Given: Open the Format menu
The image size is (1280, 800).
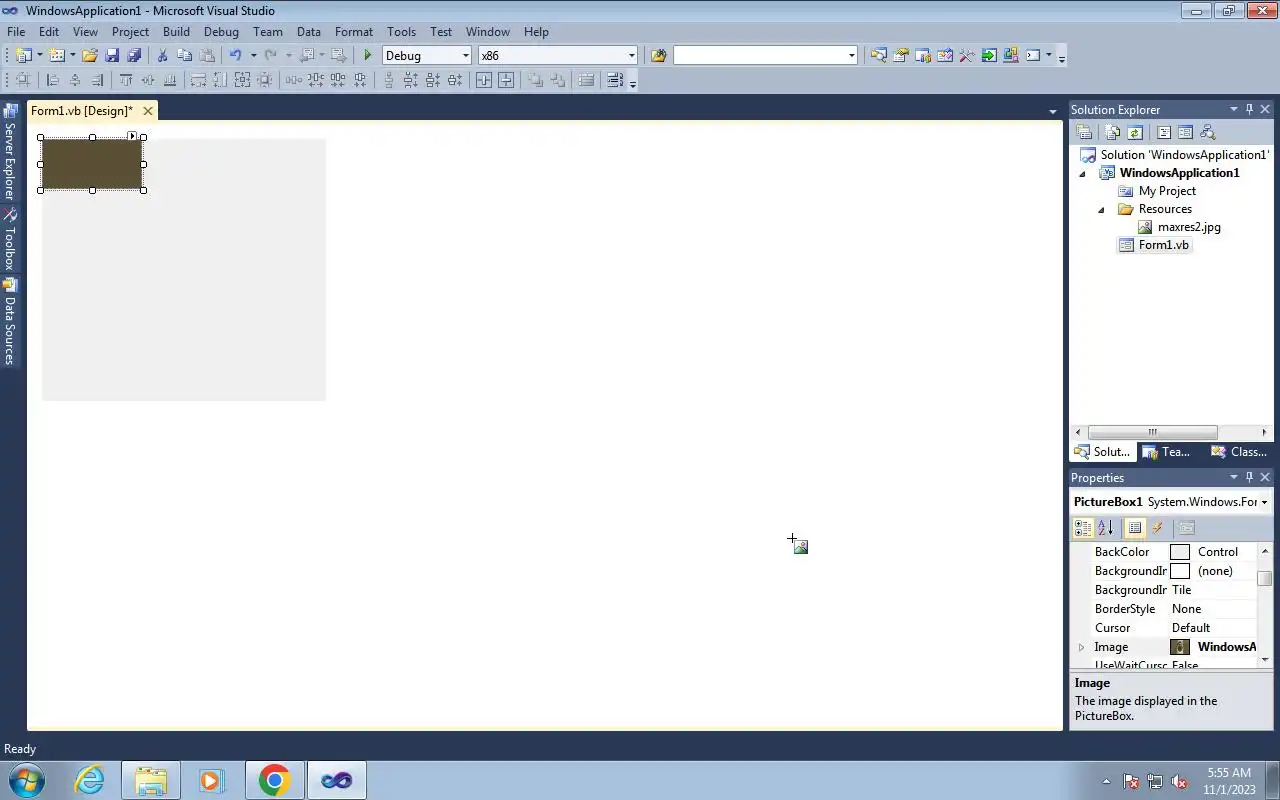Looking at the screenshot, I should click(x=354, y=31).
